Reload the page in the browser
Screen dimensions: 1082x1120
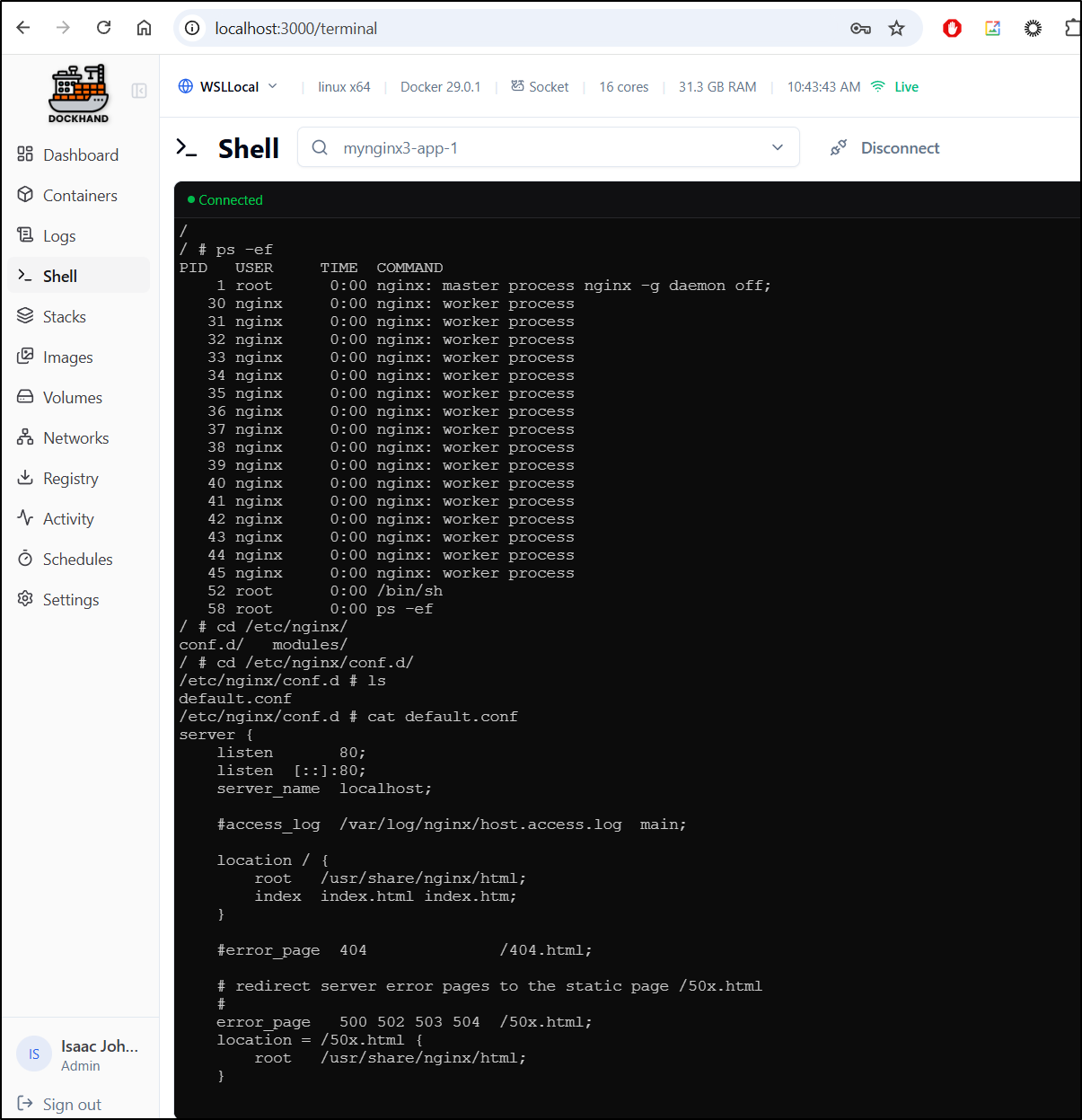pyautogui.click(x=104, y=28)
